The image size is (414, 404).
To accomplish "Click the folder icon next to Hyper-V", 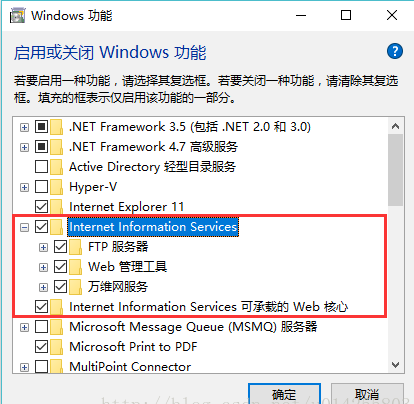I will 57,187.
